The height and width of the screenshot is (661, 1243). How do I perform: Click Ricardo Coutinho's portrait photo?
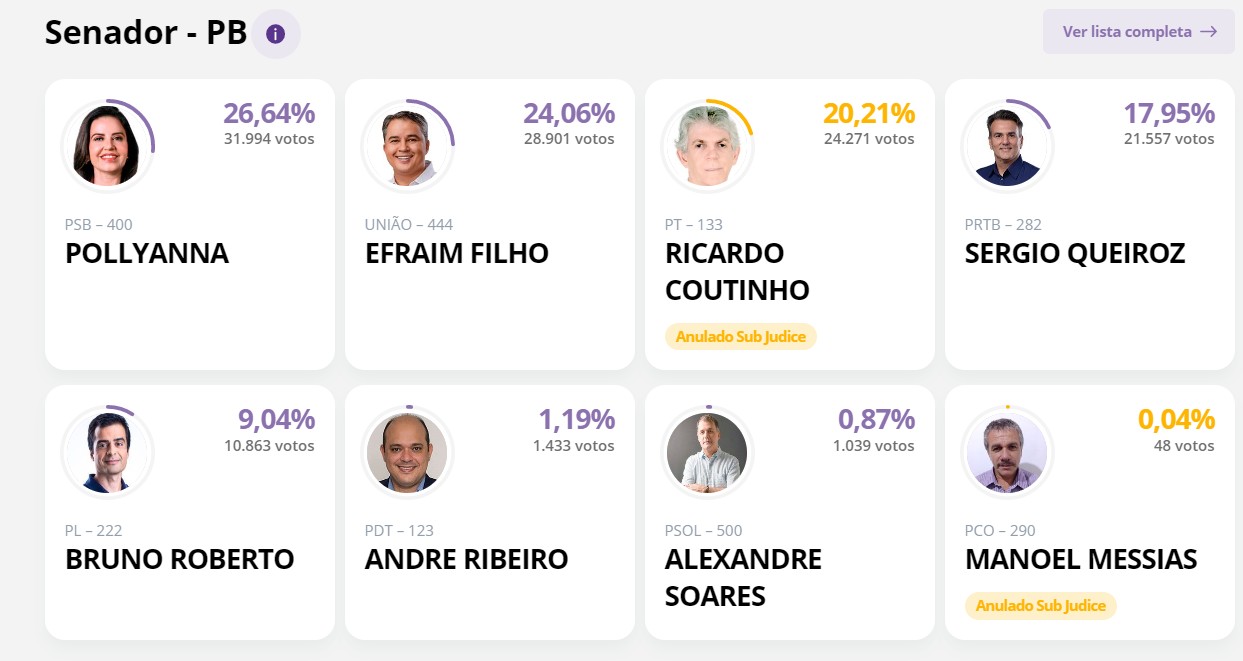[x=707, y=145]
